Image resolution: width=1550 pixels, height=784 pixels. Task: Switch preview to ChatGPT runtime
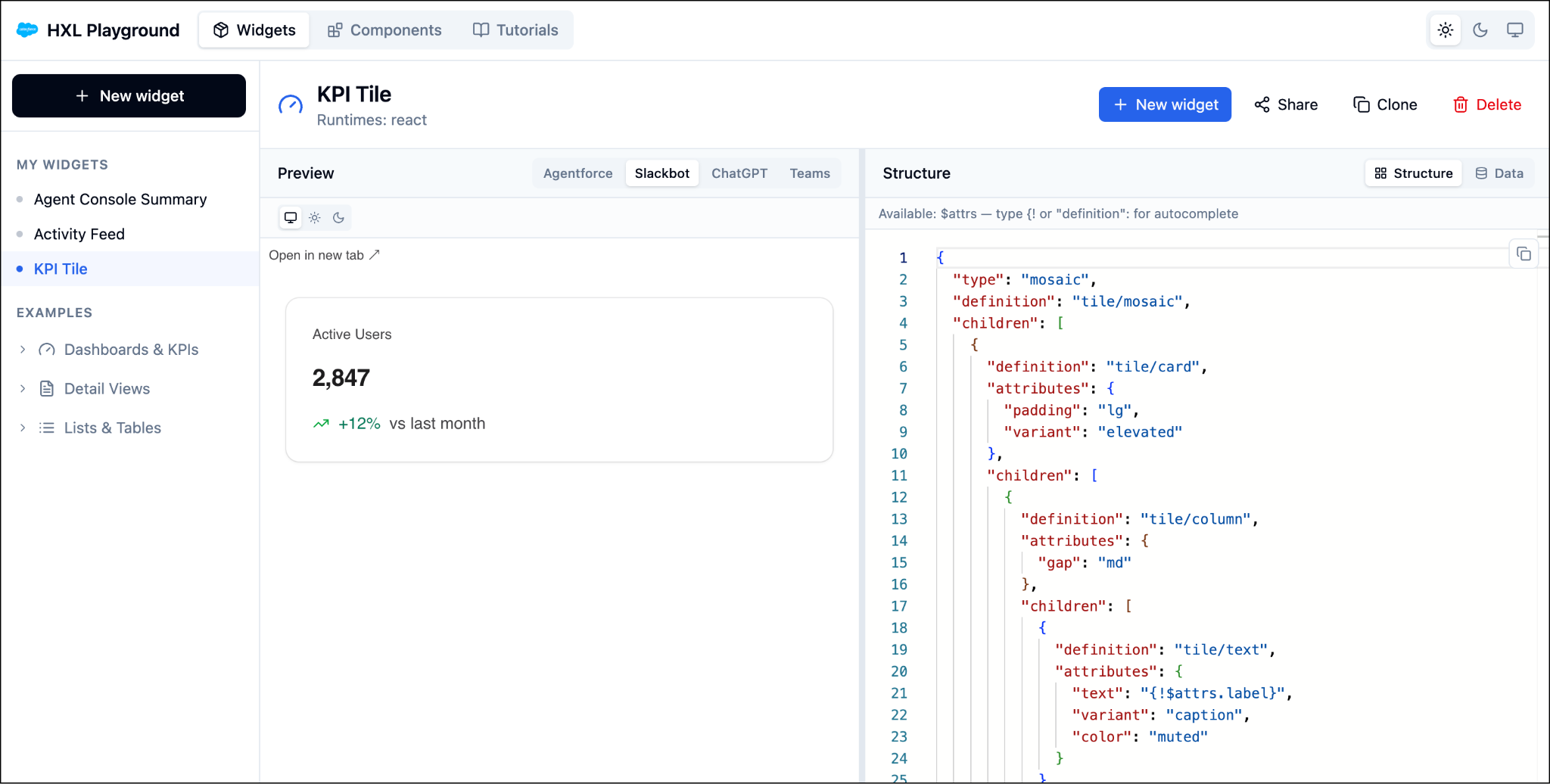click(739, 173)
